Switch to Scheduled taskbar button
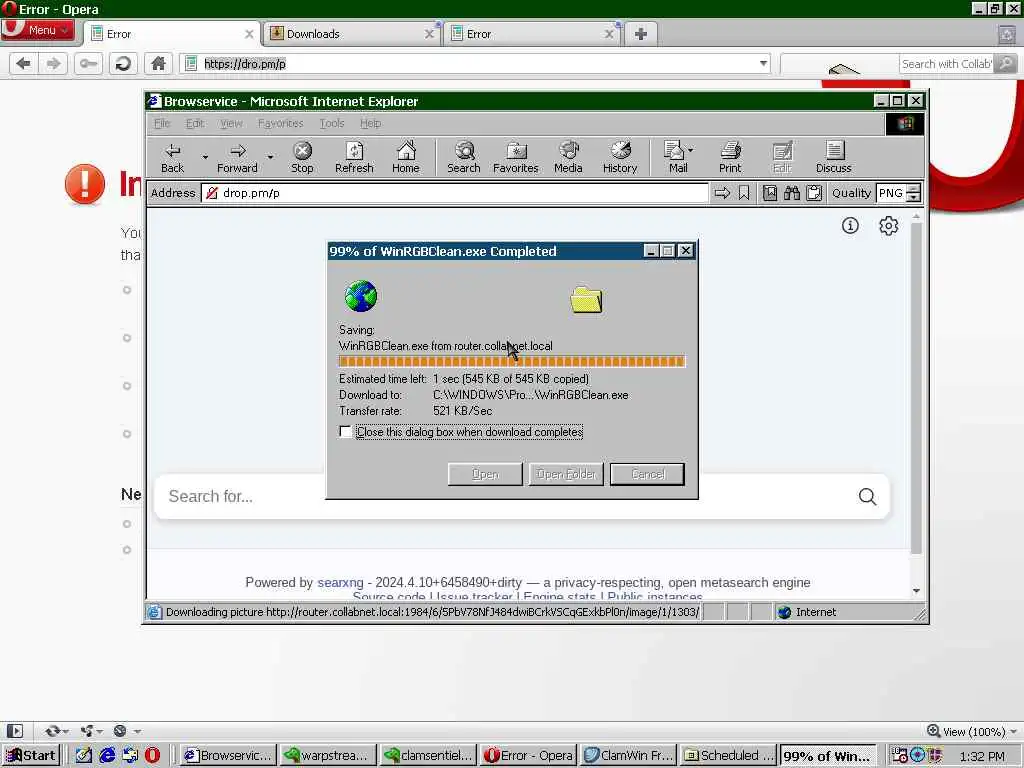 point(728,756)
